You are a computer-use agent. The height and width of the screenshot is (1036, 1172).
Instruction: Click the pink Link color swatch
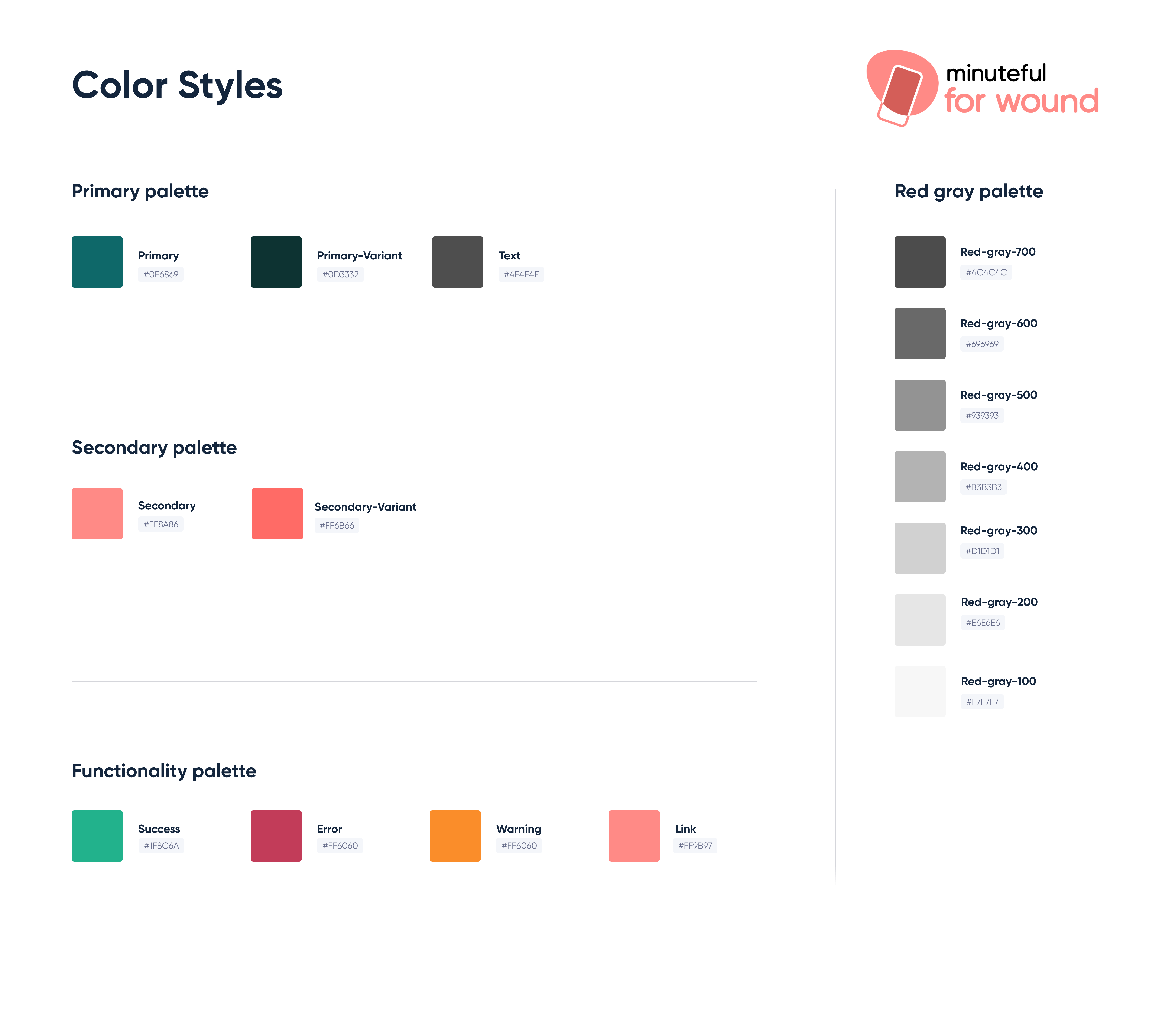634,836
